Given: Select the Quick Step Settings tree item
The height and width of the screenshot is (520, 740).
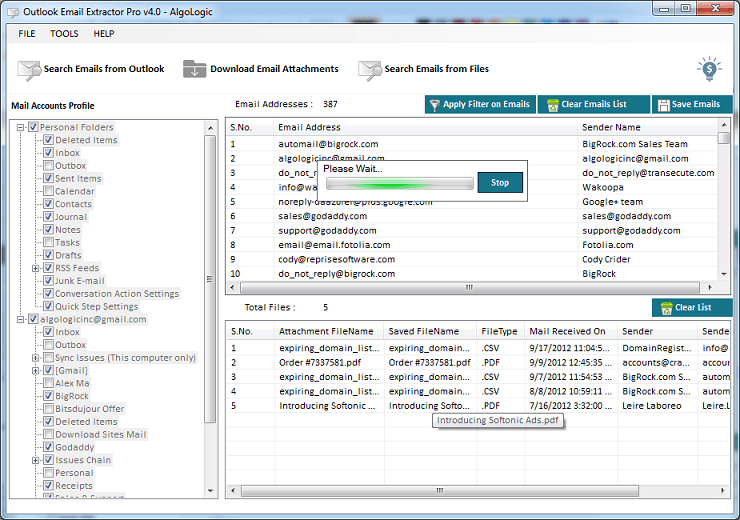Looking at the screenshot, I should [x=96, y=306].
